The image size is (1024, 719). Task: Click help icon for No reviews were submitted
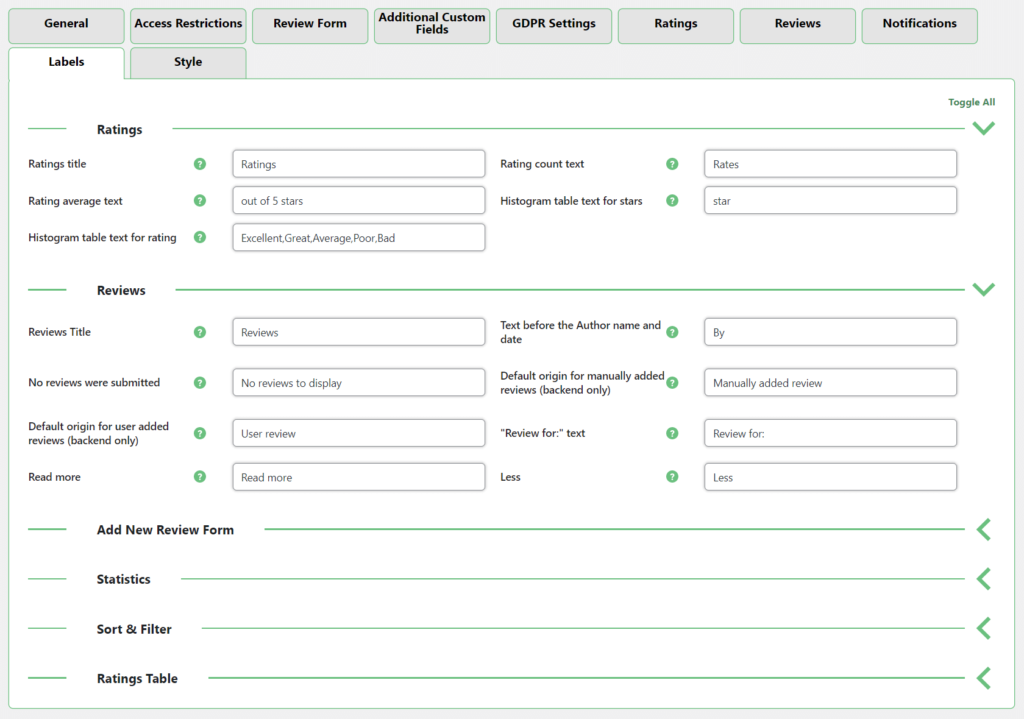click(x=200, y=382)
